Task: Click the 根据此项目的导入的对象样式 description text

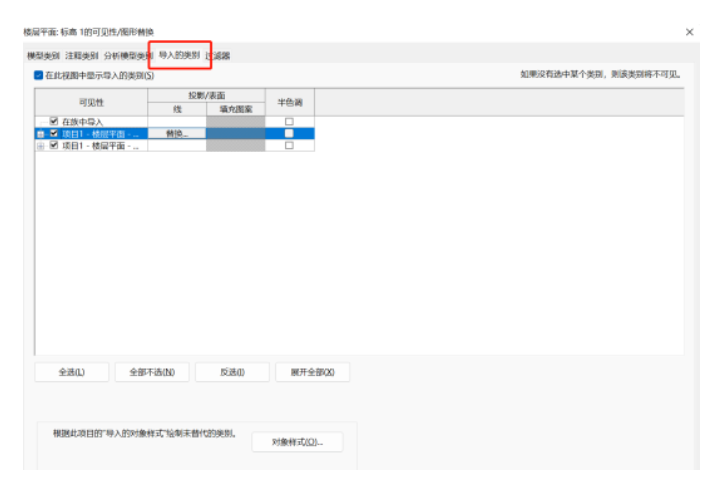Action: coord(145,434)
